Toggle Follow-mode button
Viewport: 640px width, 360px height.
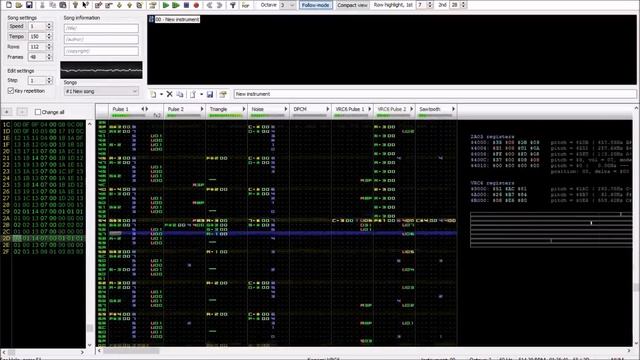[x=316, y=5]
